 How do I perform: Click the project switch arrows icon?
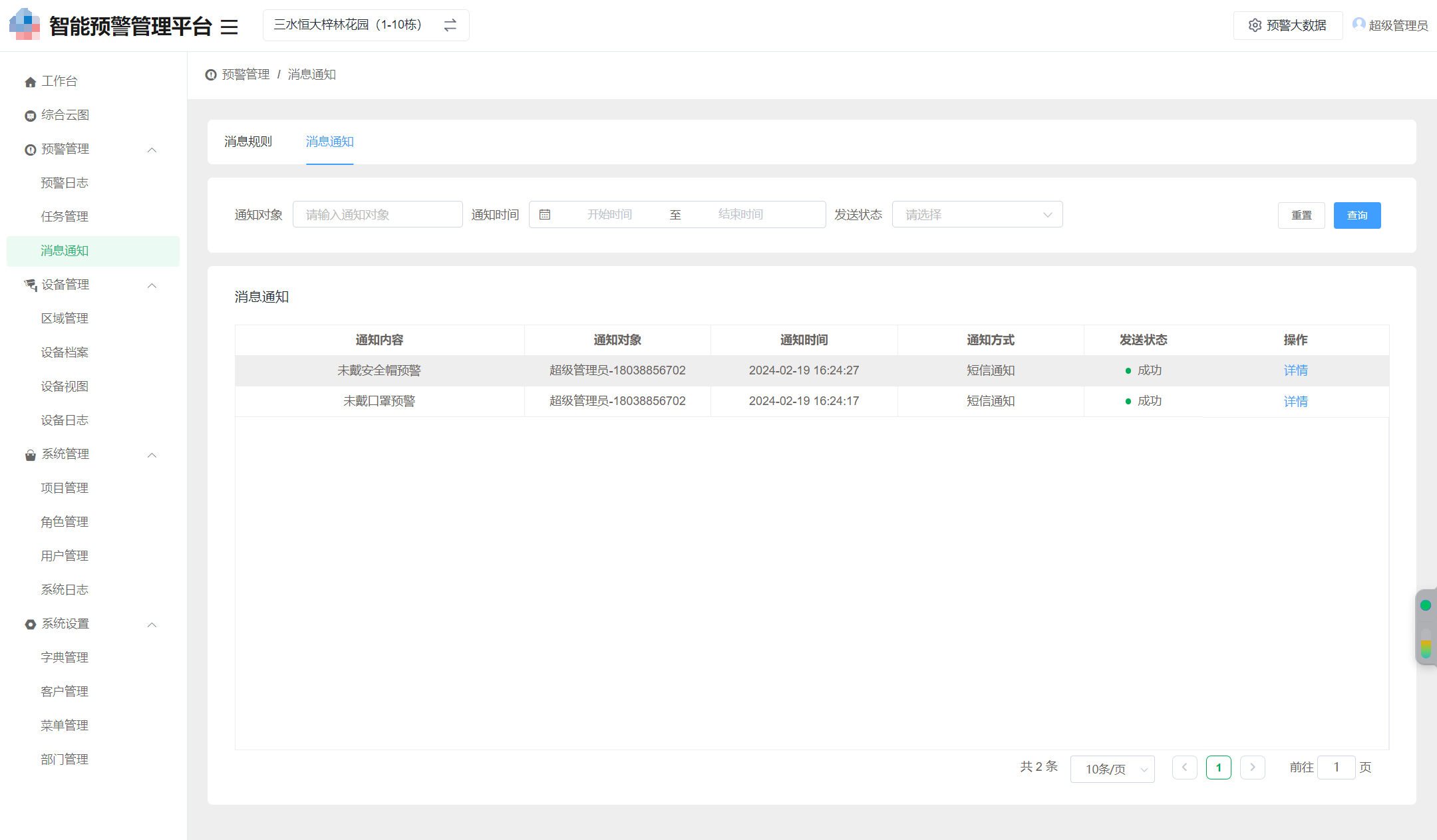tap(450, 25)
